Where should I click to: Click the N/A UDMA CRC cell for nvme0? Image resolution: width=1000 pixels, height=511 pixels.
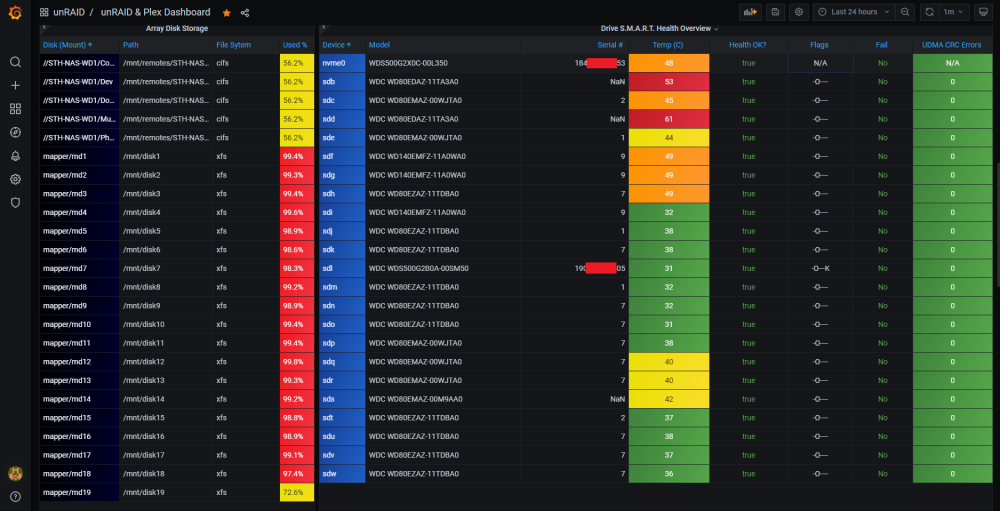[952, 63]
